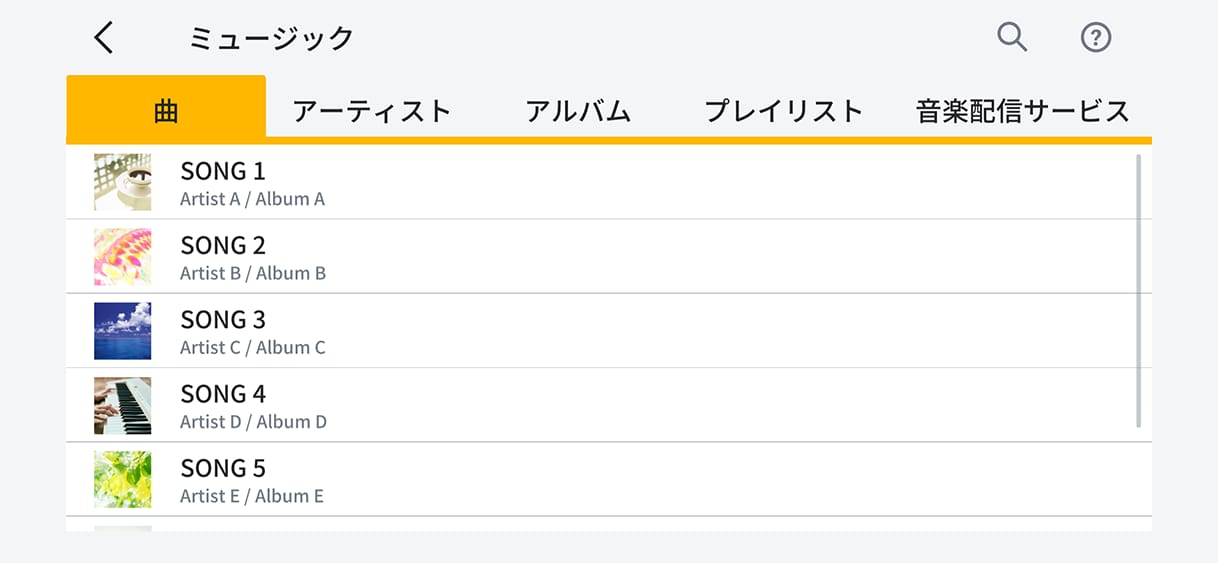Open the search magnifier icon

click(1012, 38)
